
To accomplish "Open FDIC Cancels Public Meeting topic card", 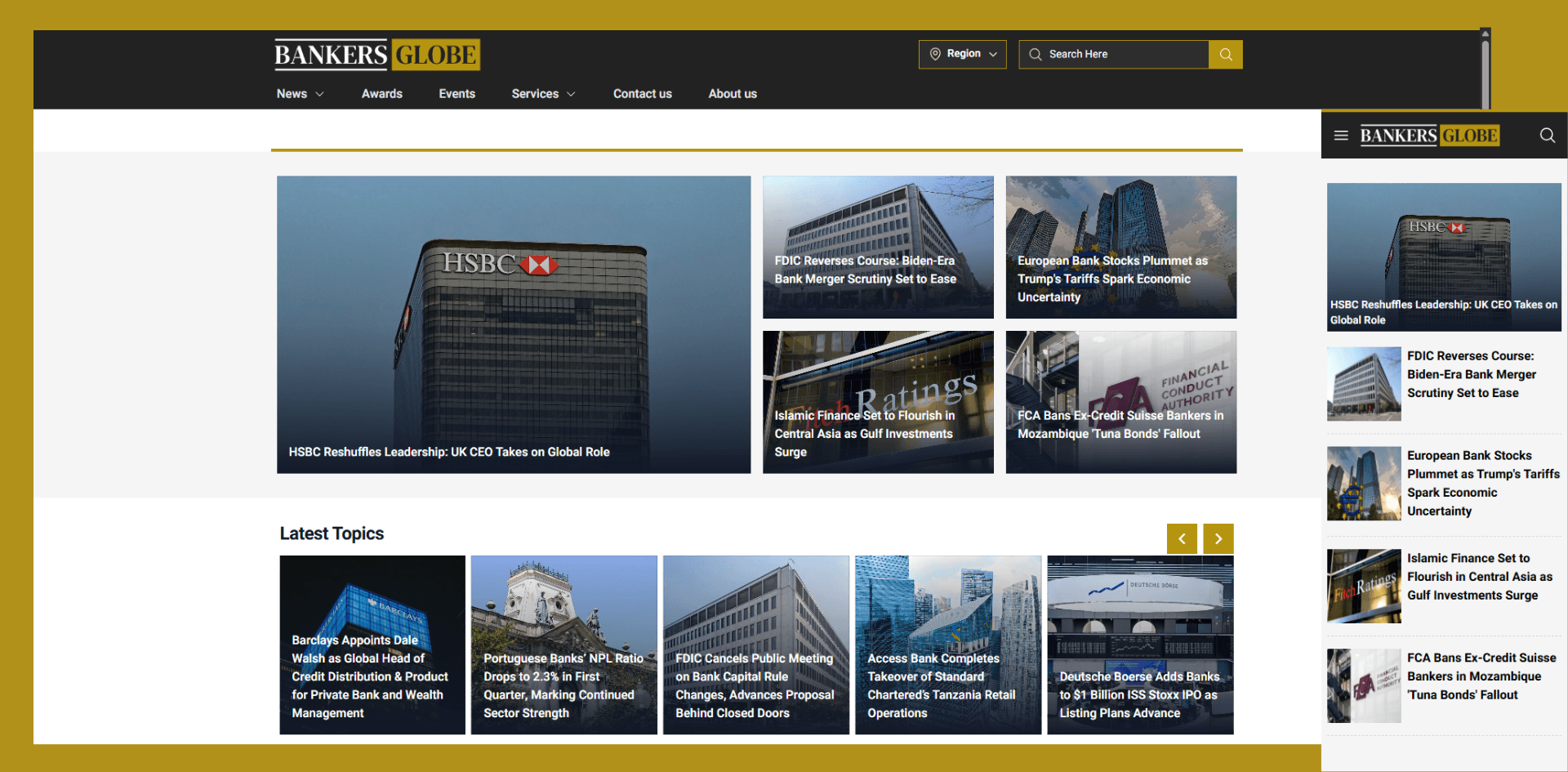I will point(756,645).
